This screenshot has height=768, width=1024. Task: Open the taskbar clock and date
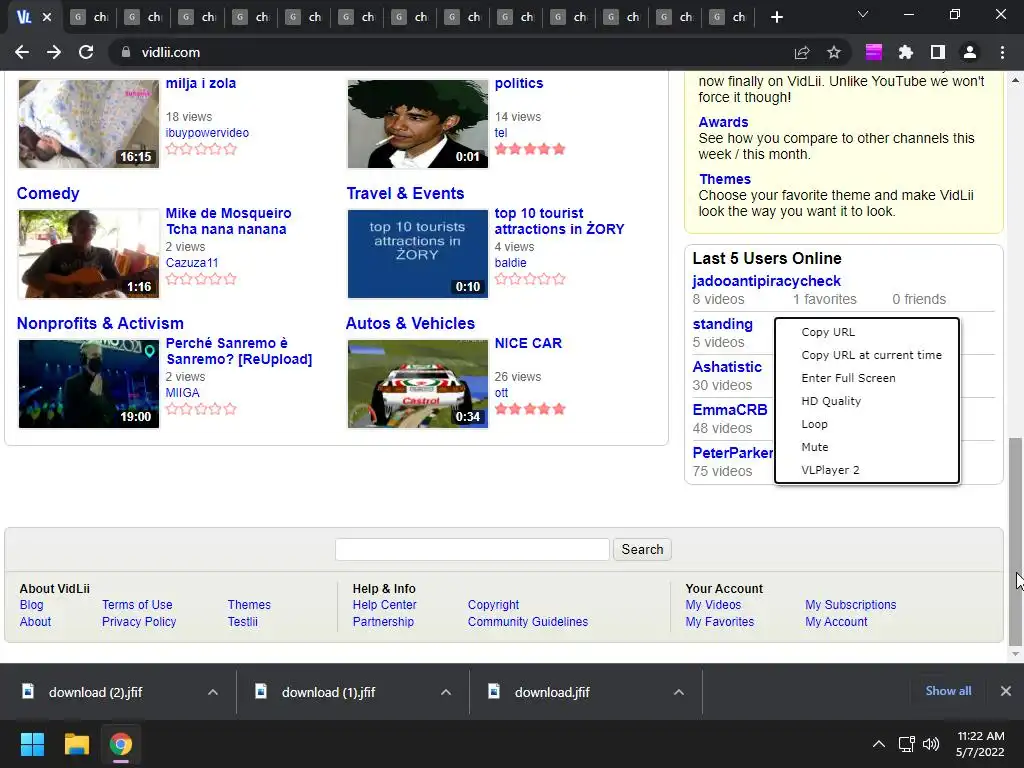click(x=980, y=744)
